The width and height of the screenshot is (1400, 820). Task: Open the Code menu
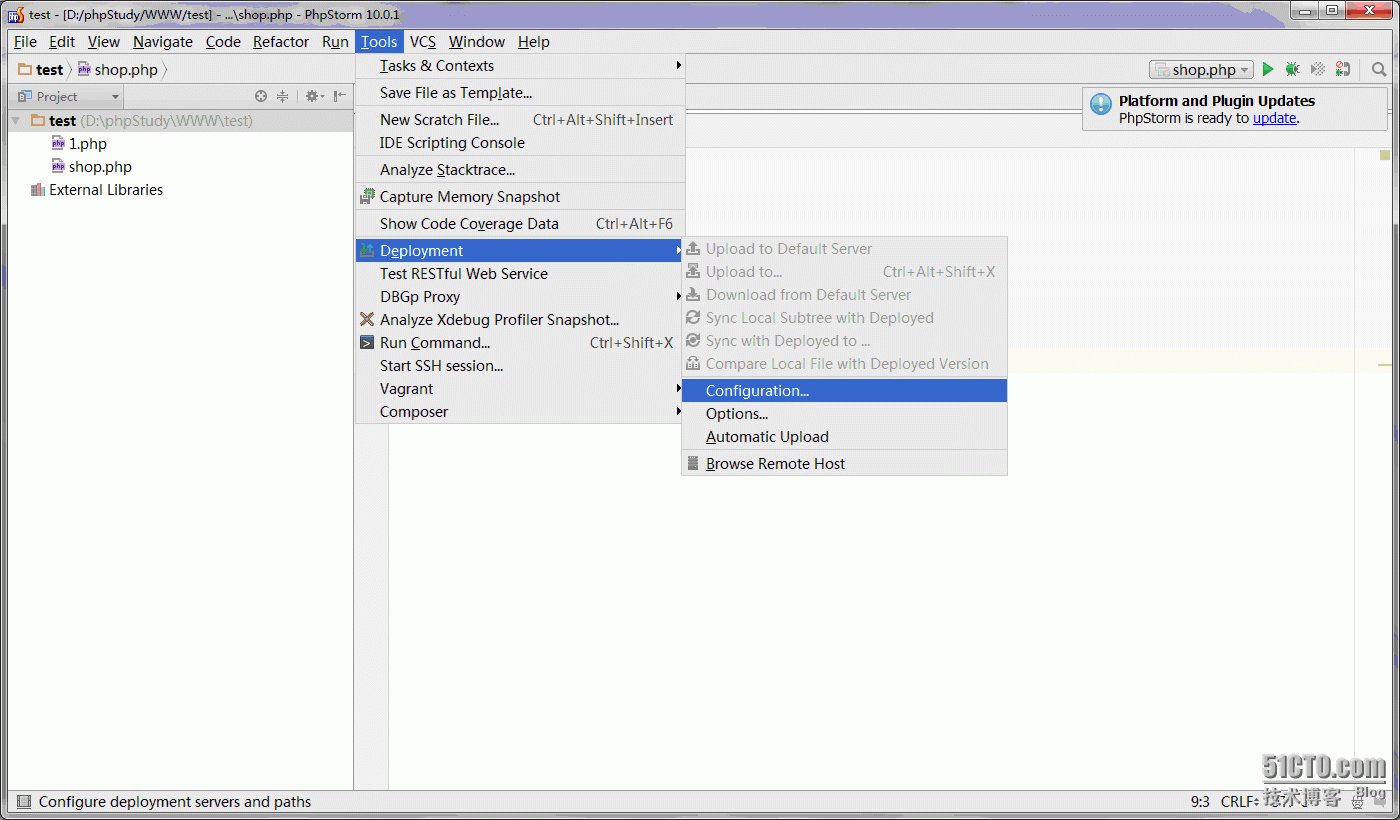click(223, 41)
